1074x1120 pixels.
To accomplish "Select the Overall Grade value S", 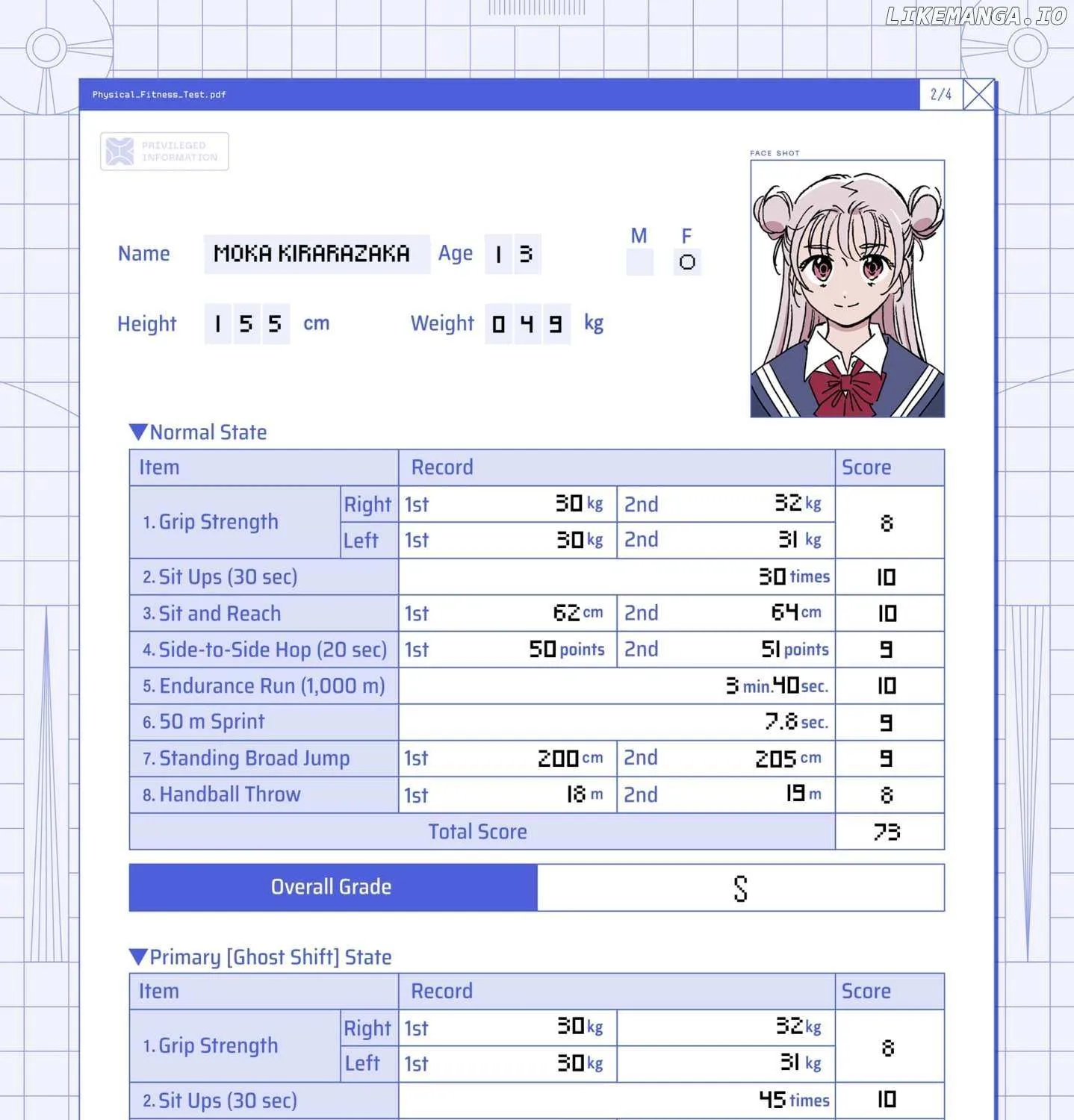I will tap(740, 888).
